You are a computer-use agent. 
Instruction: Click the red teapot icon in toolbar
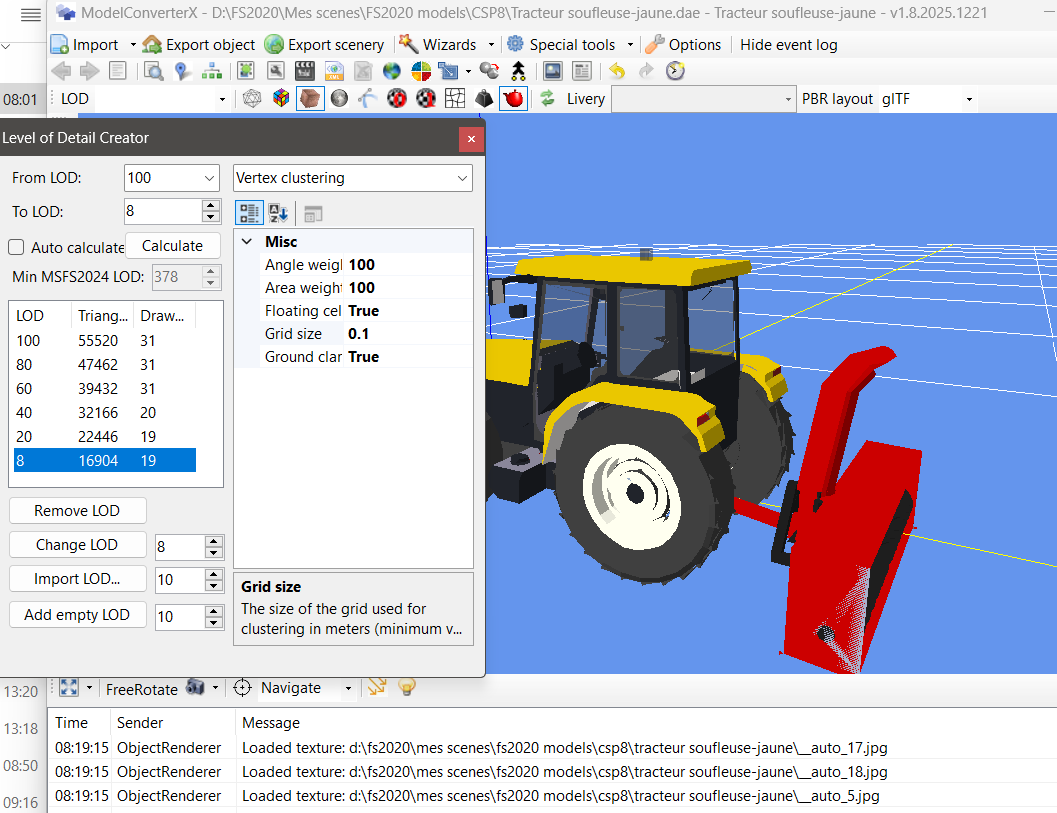coord(513,98)
